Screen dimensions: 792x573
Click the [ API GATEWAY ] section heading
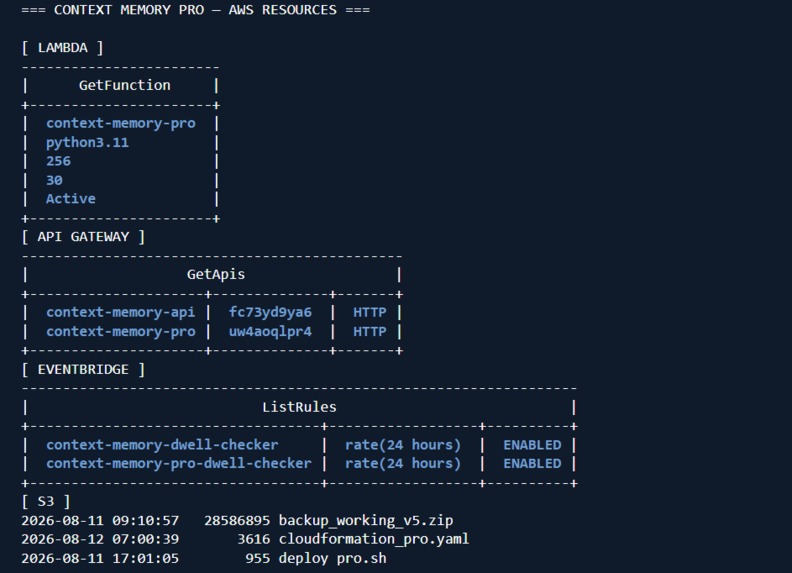tap(83, 237)
